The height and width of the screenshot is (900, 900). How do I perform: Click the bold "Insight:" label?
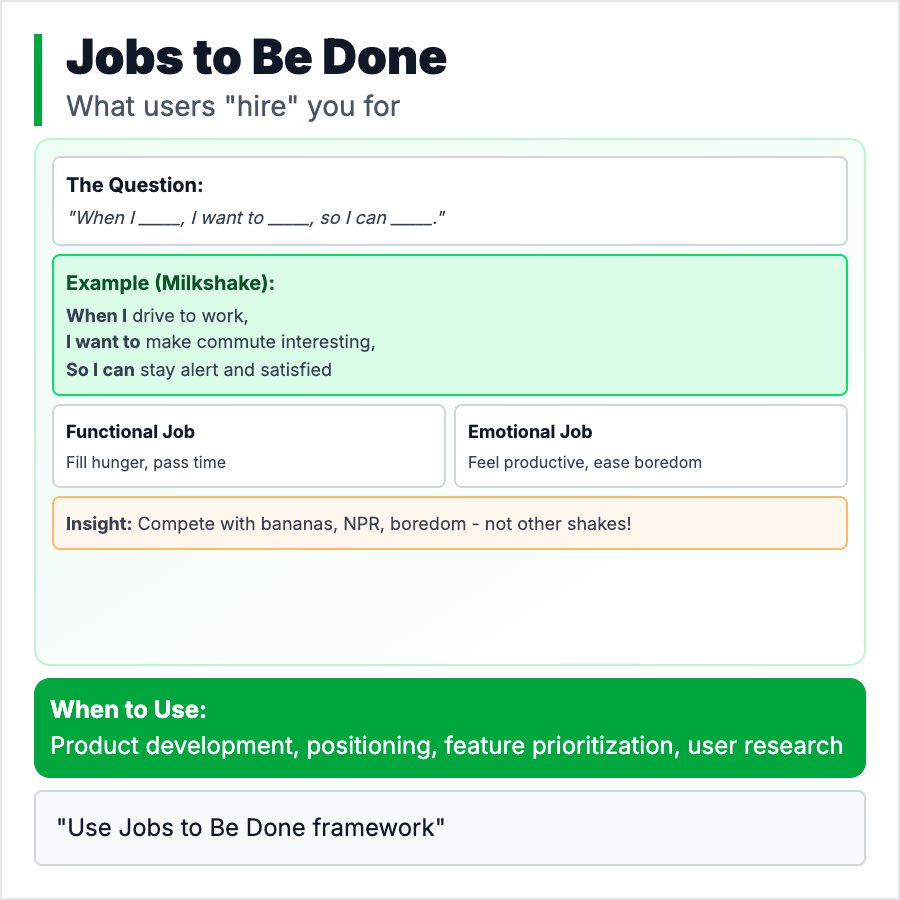pos(99,524)
